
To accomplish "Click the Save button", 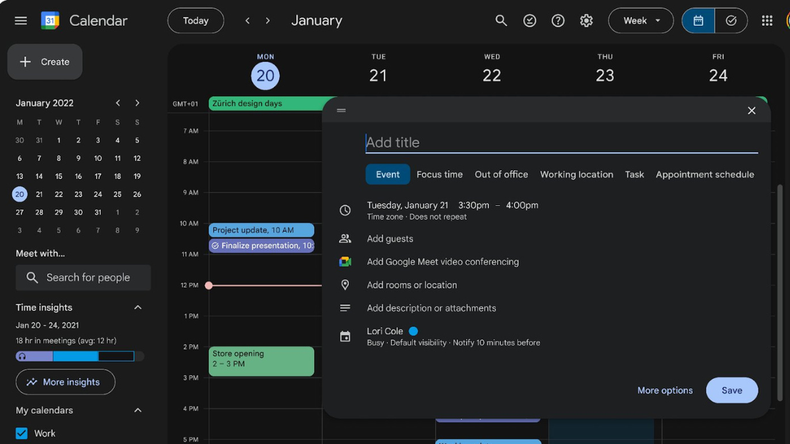I will point(732,390).
